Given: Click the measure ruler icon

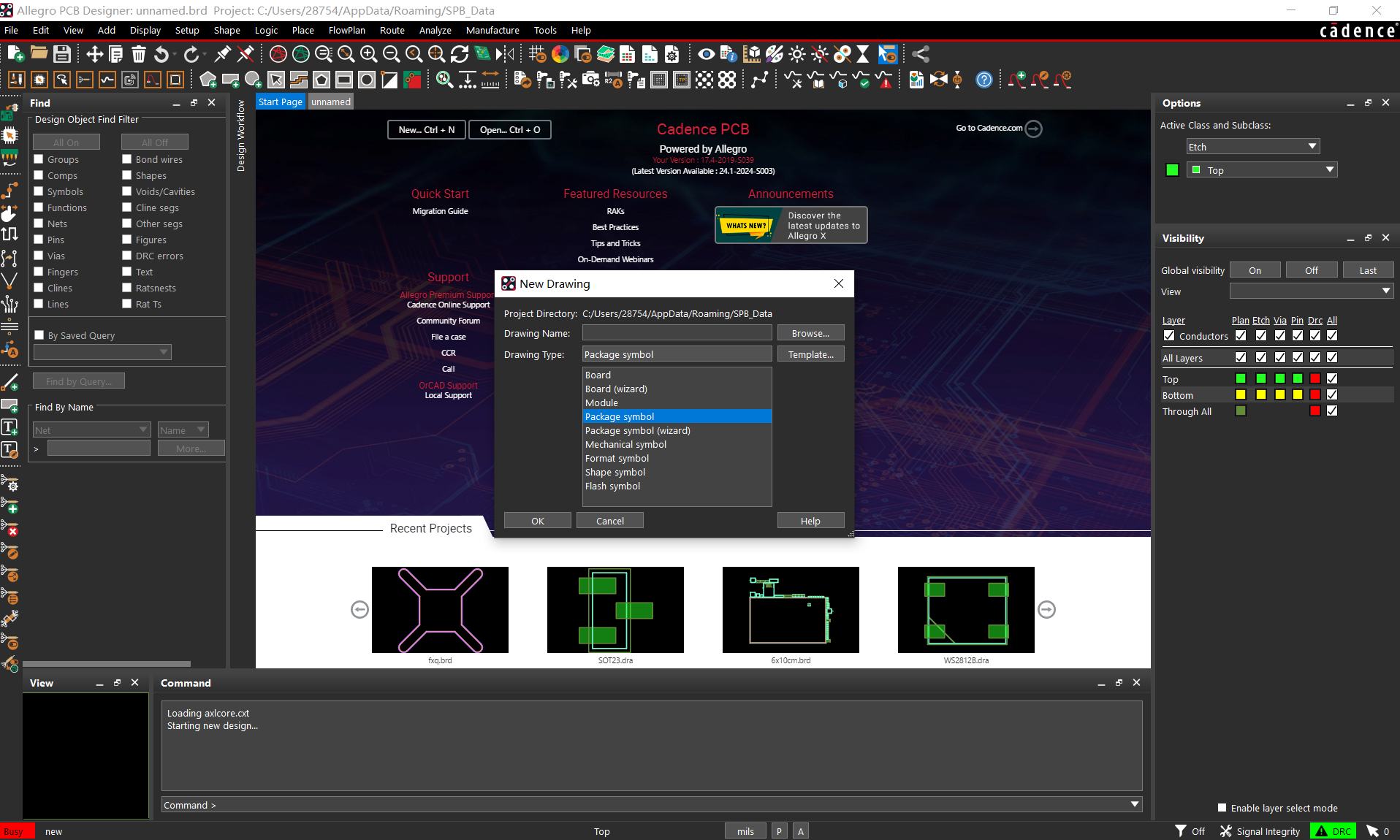Looking at the screenshot, I should (x=490, y=80).
